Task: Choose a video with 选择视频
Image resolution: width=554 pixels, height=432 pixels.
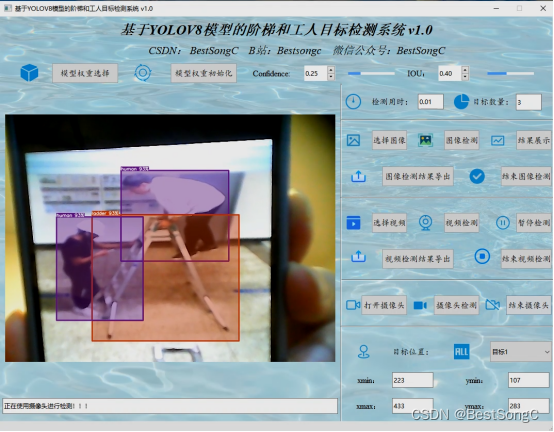Action: click(389, 223)
